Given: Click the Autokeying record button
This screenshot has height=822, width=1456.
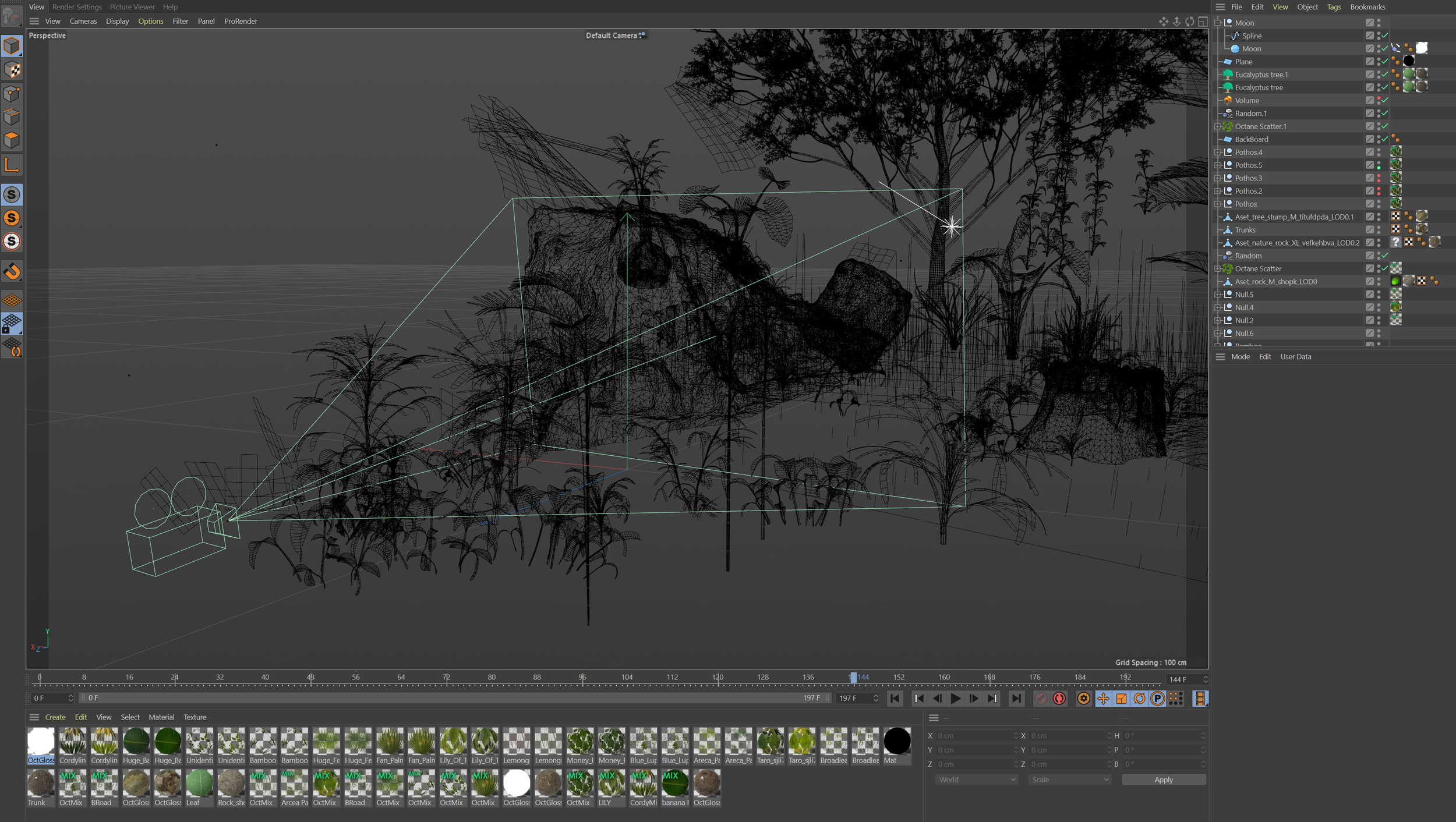Looking at the screenshot, I should click(x=1059, y=698).
